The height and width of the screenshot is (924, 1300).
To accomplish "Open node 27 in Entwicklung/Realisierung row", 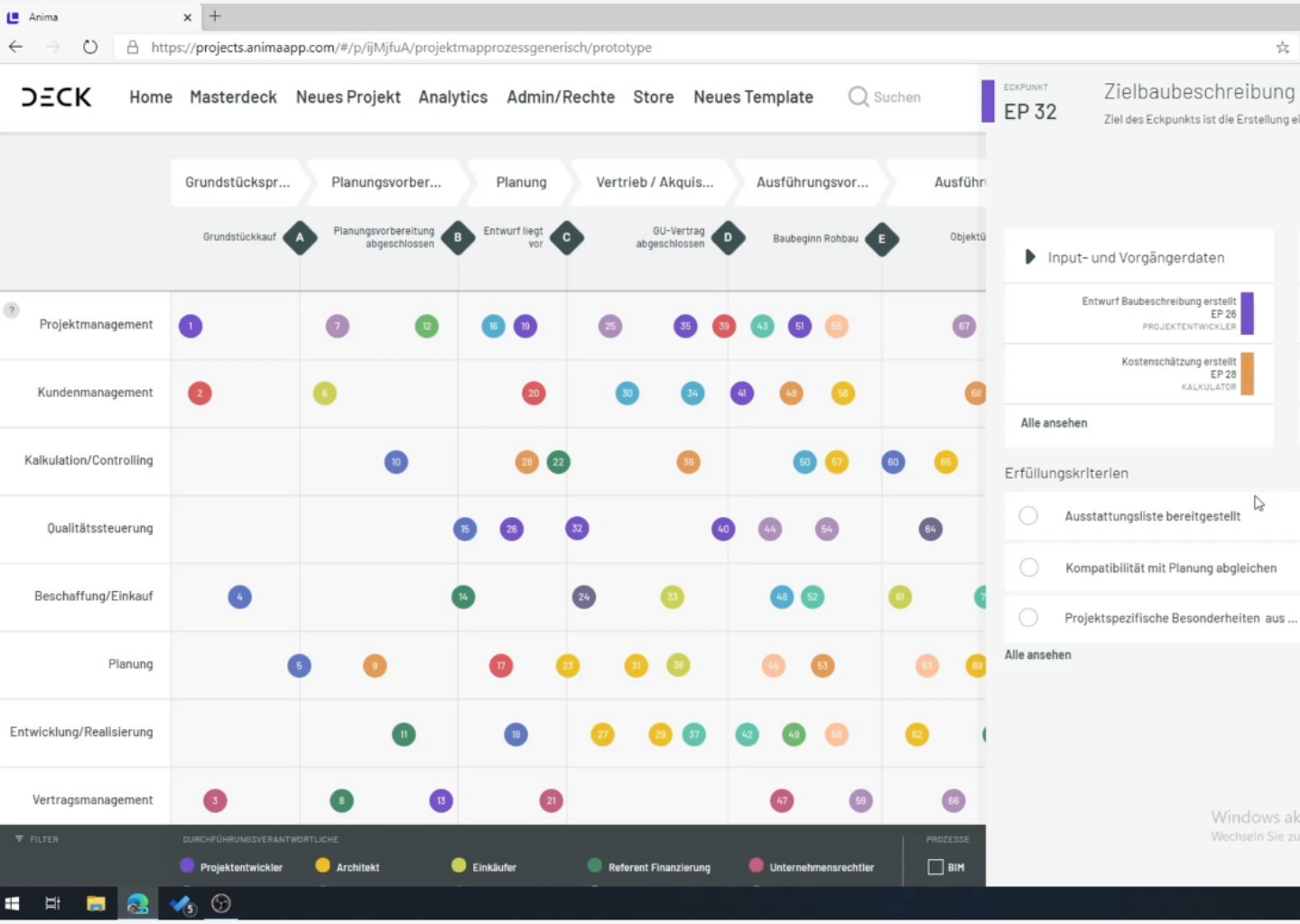I will coord(603,735).
